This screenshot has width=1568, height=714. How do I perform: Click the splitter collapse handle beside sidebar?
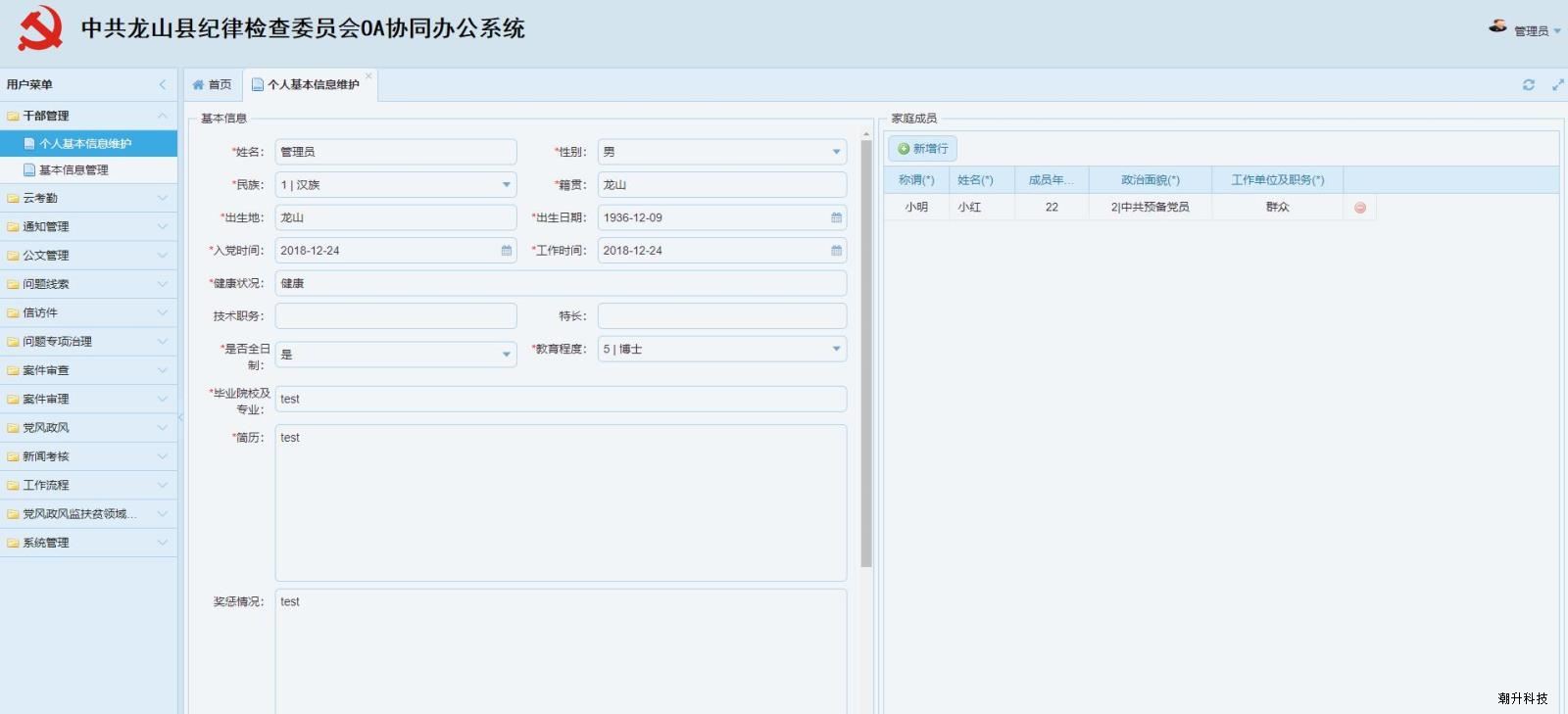pyautogui.click(x=180, y=417)
